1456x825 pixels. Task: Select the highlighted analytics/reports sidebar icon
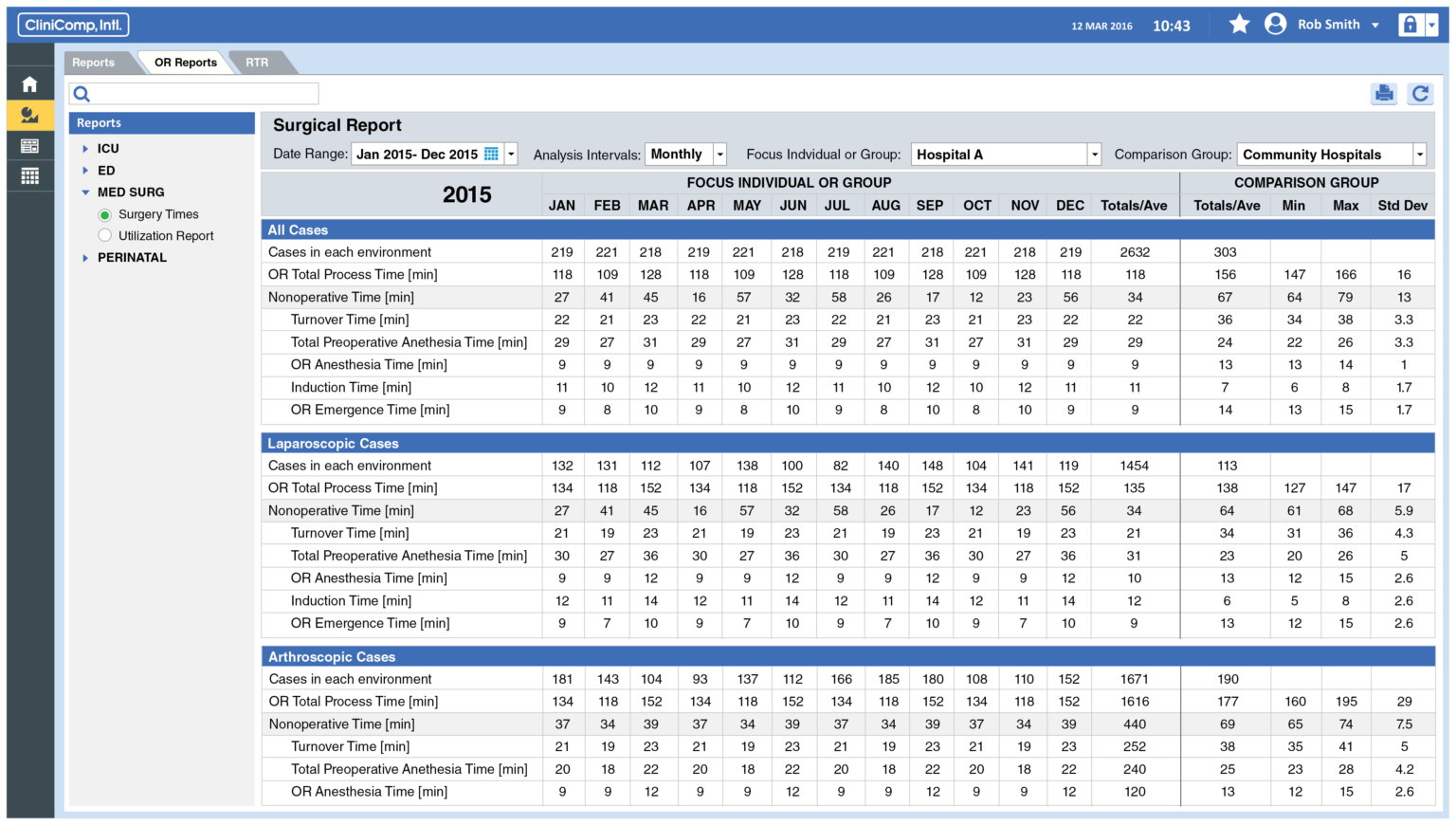pyautogui.click(x=29, y=115)
